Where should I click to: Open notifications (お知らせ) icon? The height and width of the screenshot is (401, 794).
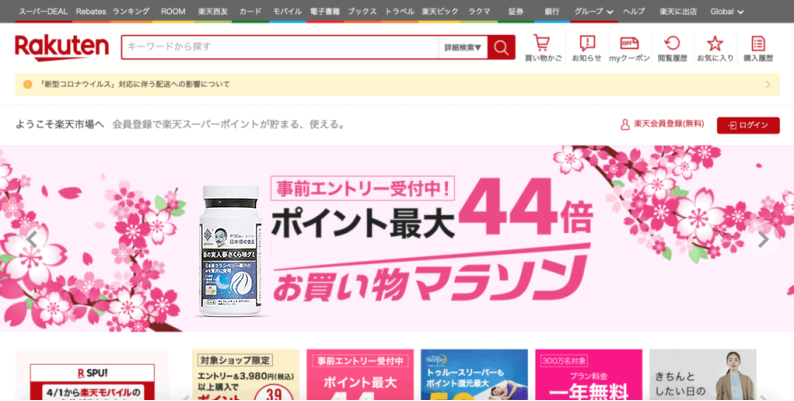586,48
